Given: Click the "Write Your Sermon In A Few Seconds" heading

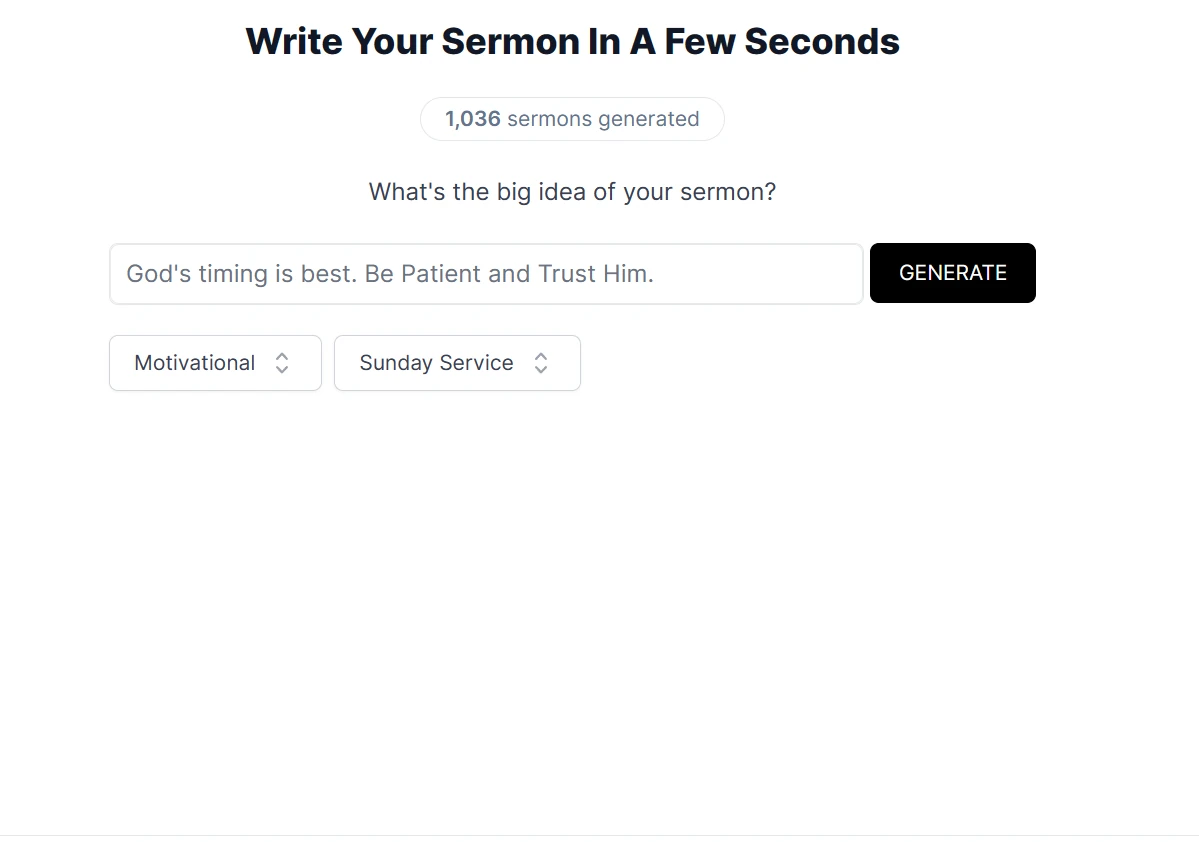Looking at the screenshot, I should coord(572,42).
